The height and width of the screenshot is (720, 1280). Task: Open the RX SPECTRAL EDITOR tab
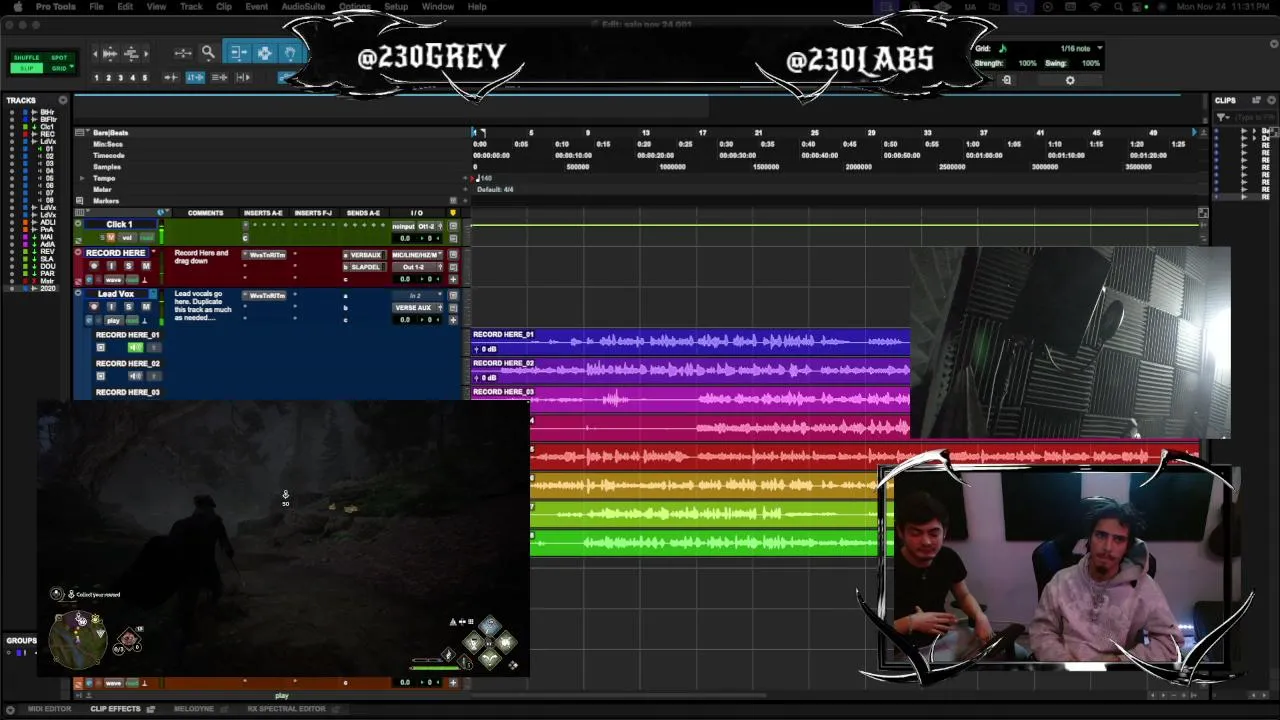(286, 709)
